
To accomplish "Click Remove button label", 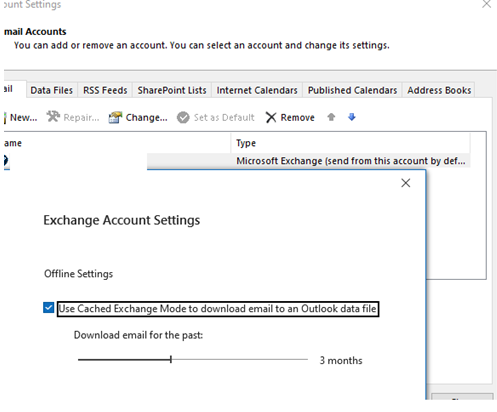I will click(297, 117).
